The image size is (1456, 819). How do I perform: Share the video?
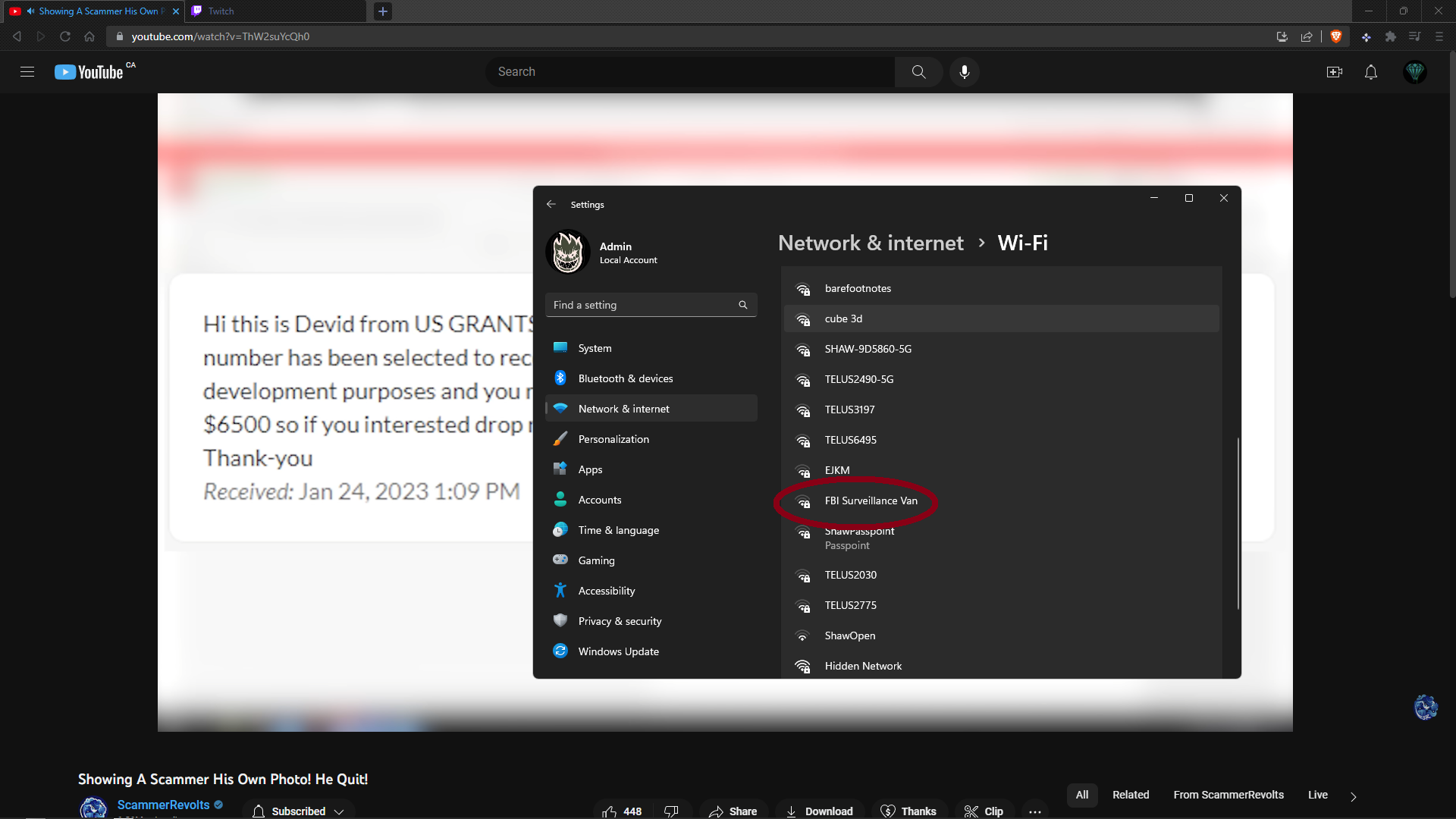(733, 811)
